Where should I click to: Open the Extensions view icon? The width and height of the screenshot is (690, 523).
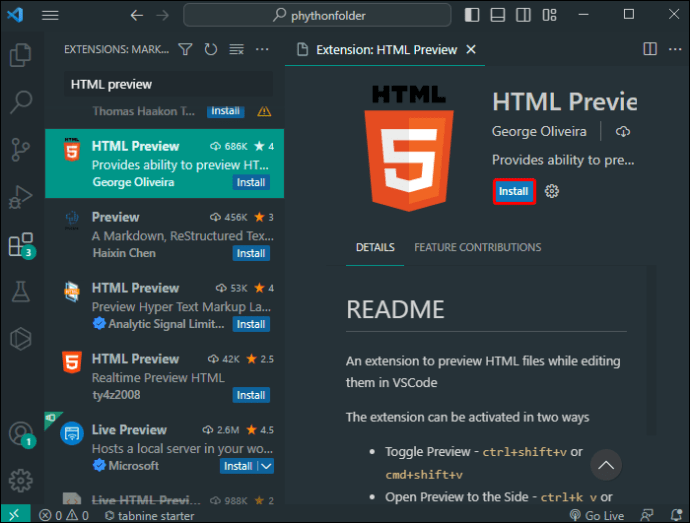[x=20, y=244]
